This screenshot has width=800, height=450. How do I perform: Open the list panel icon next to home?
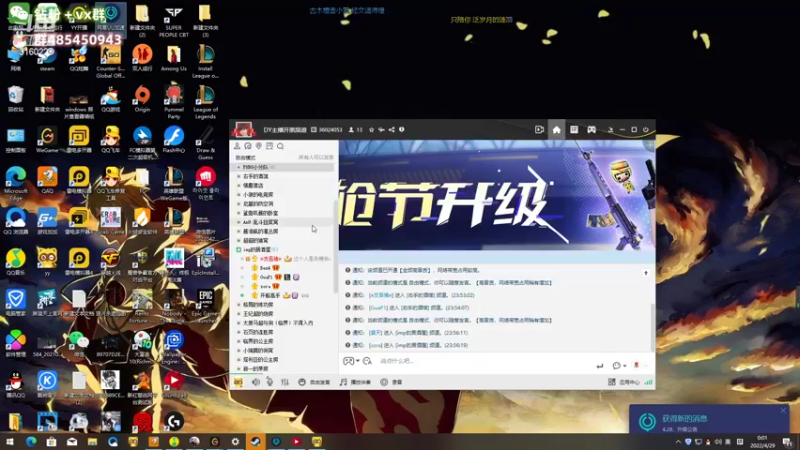pyautogui.click(x=574, y=130)
